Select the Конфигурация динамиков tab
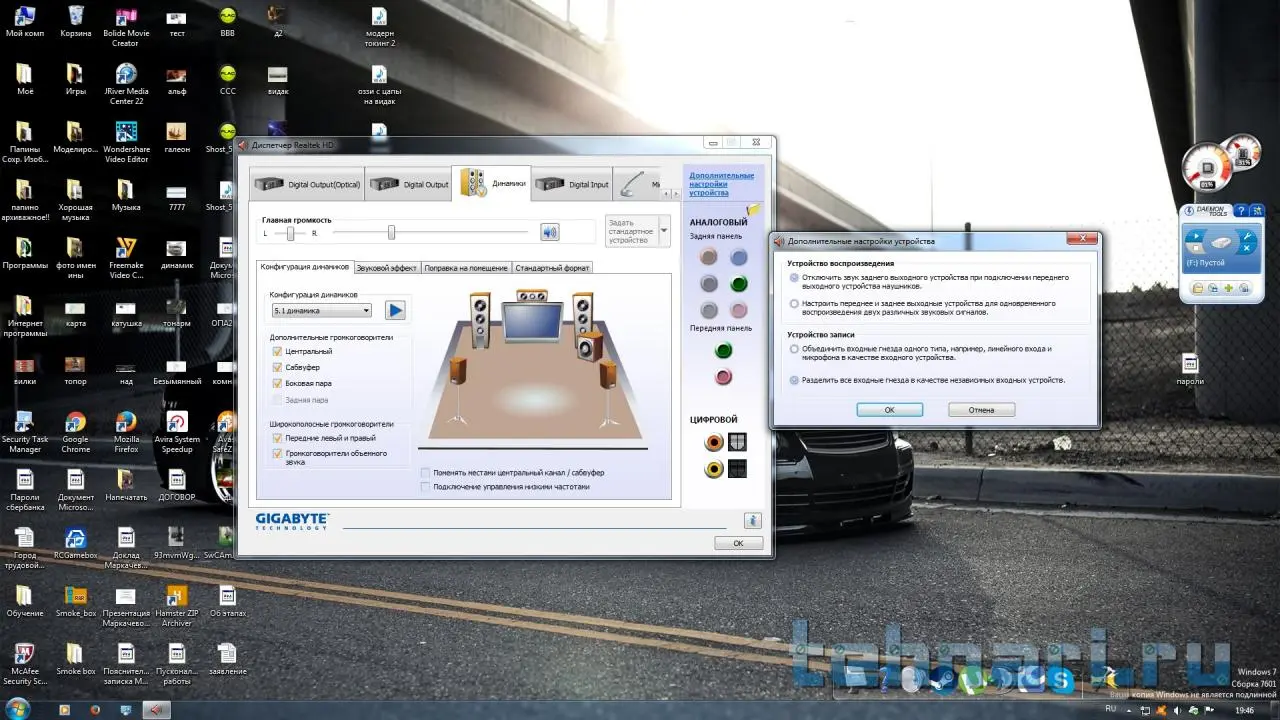Image resolution: width=1280 pixels, height=720 pixels. point(305,267)
